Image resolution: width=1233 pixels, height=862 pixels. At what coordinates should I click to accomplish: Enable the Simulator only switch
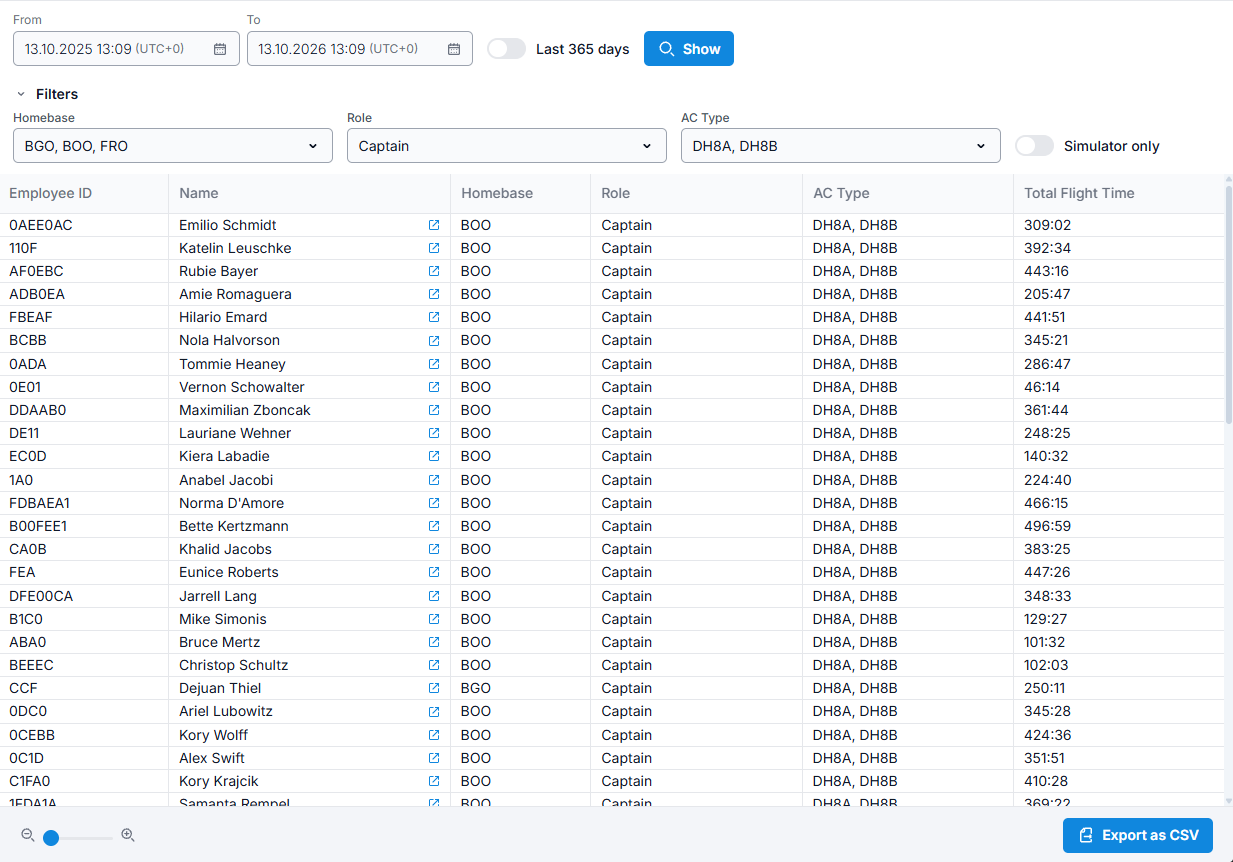(1034, 146)
